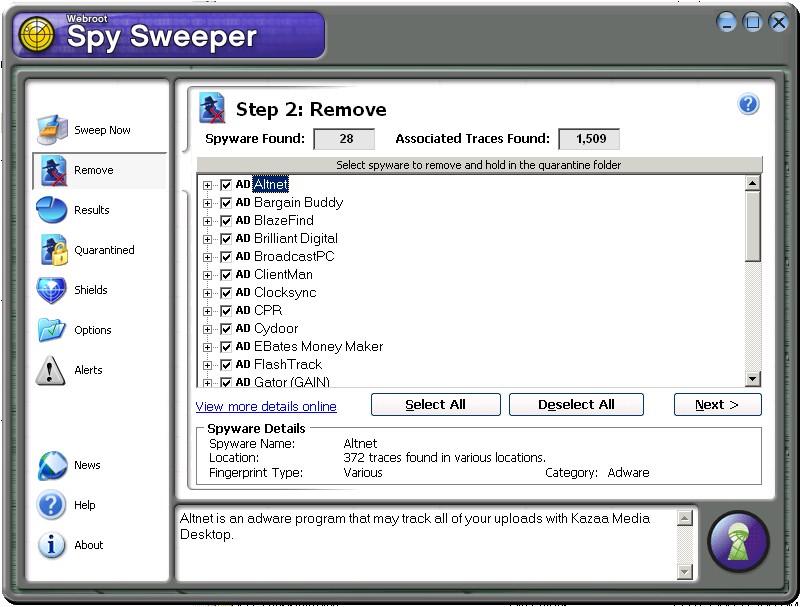Open the Results section
The width and height of the screenshot is (800, 607).
pos(92,210)
